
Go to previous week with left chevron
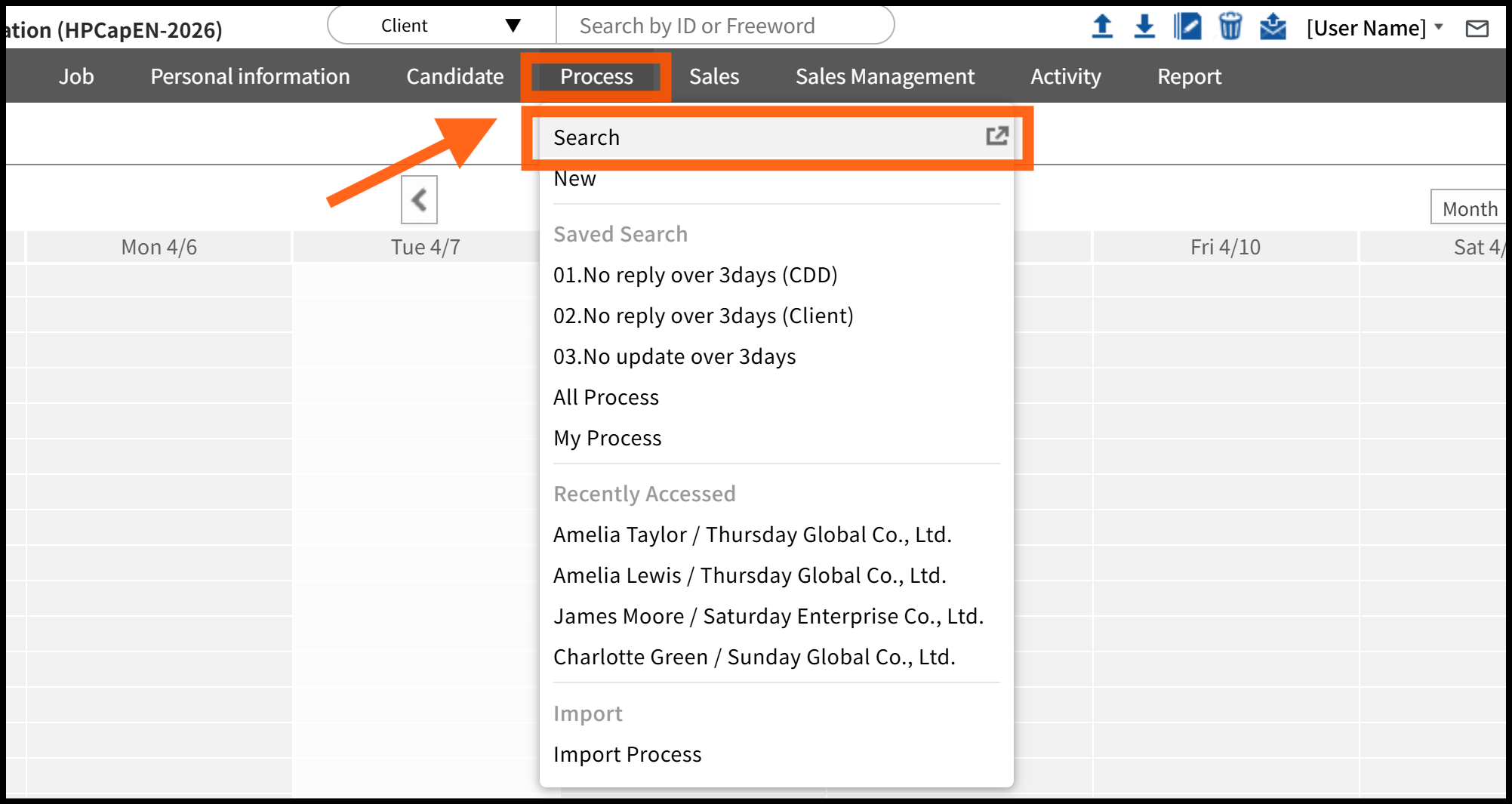419,200
